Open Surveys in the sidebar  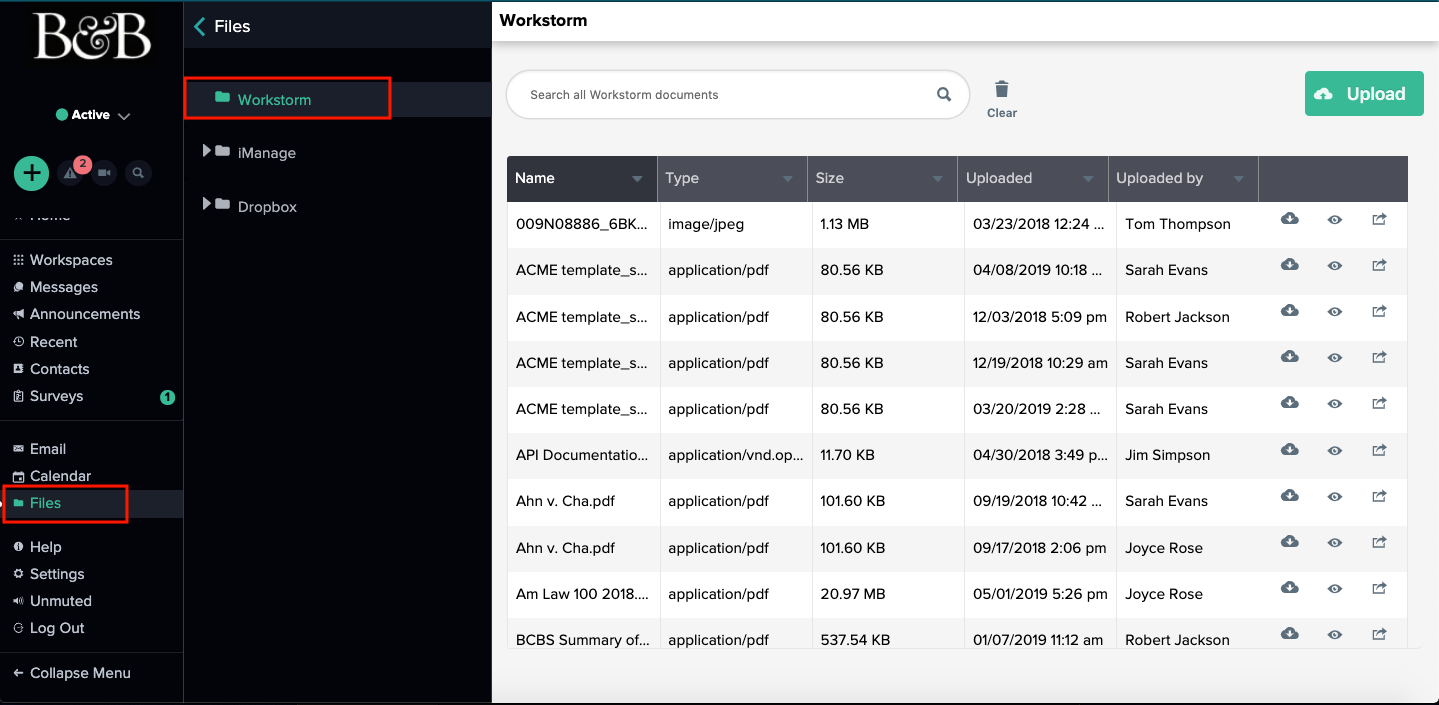tap(48, 396)
